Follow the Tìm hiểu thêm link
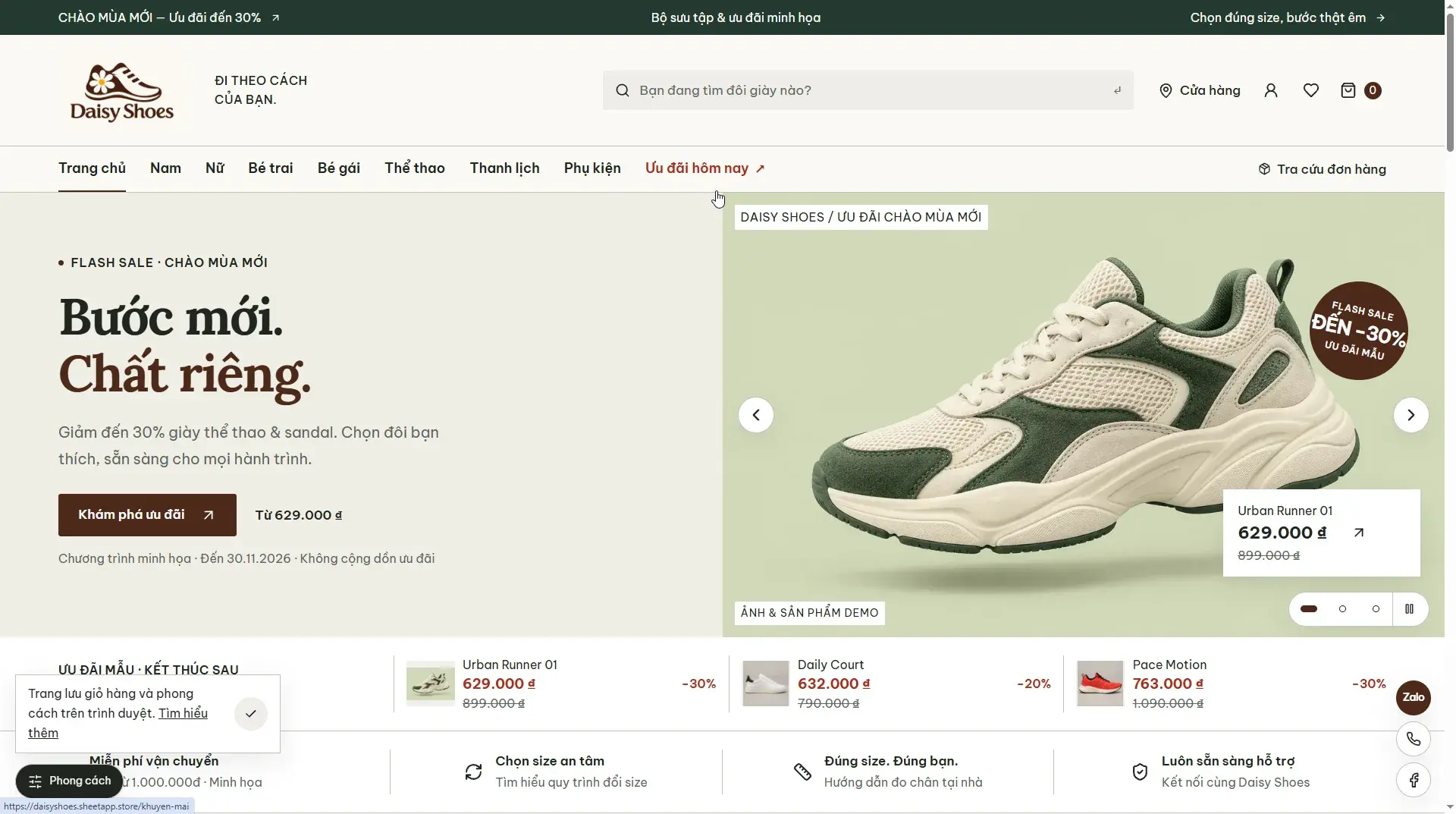 (x=118, y=723)
